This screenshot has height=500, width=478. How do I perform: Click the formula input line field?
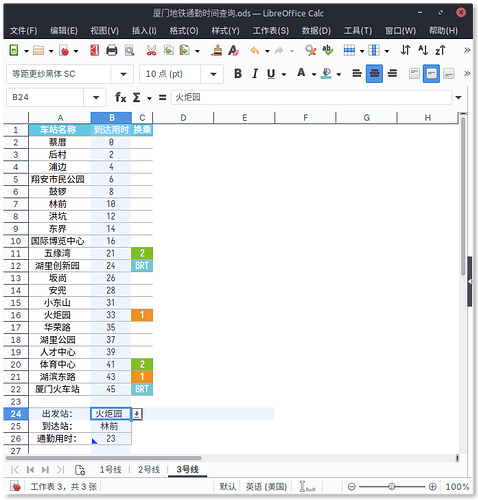point(311,97)
